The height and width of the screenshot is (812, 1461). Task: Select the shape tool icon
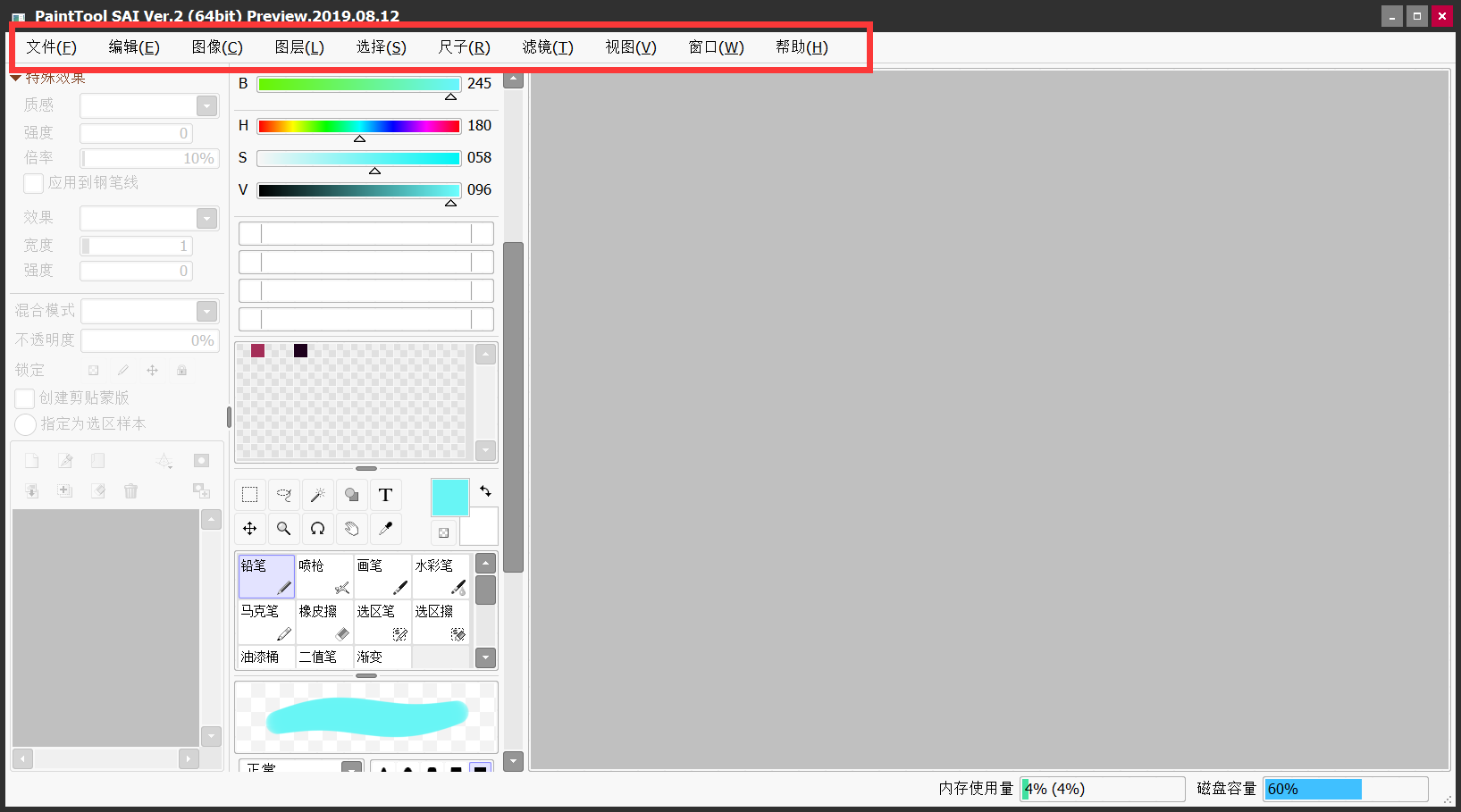[x=352, y=495]
